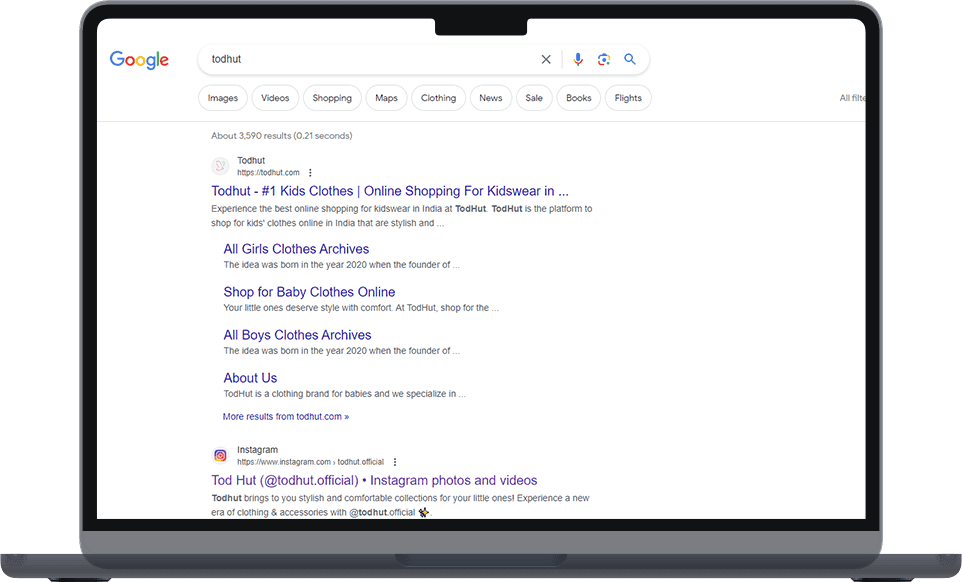Click the About 3,590 results text

(x=282, y=136)
